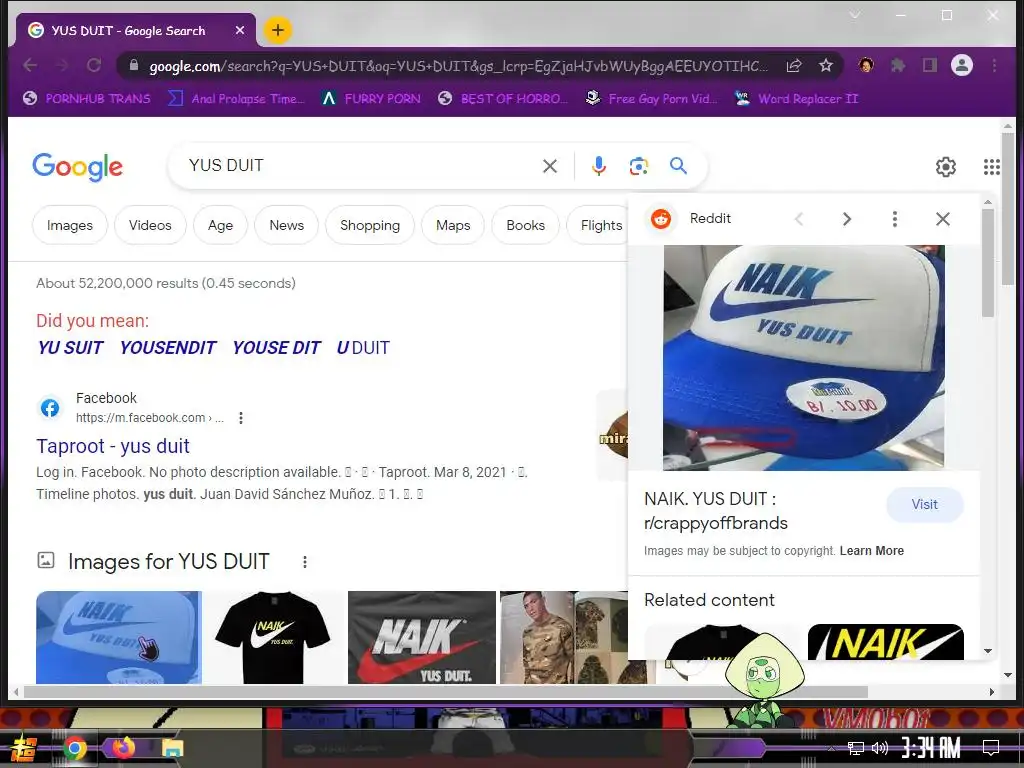The image size is (1024, 768).
Task: Open NAIK. YUS DUIT : r/crappyoffbrands title
Action: pos(716,511)
